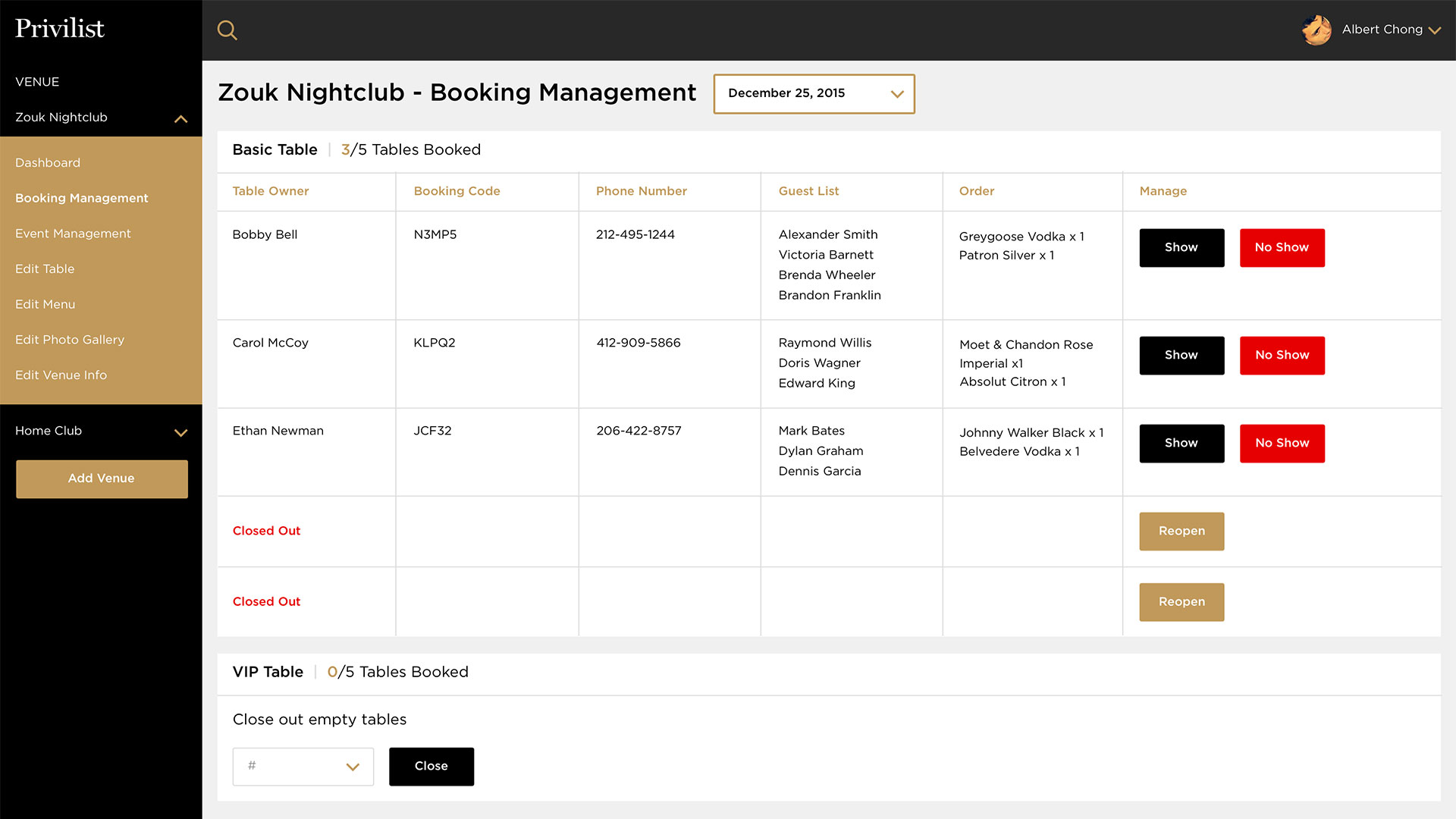Click the search magnifier icon

pos(227,30)
